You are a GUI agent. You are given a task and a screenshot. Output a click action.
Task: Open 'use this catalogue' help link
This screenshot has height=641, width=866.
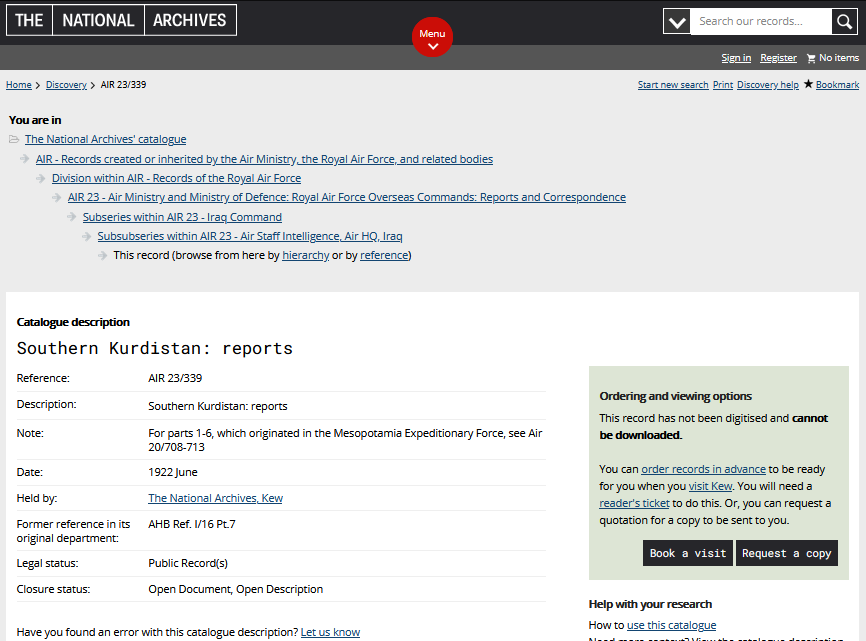pyautogui.click(x=672, y=626)
